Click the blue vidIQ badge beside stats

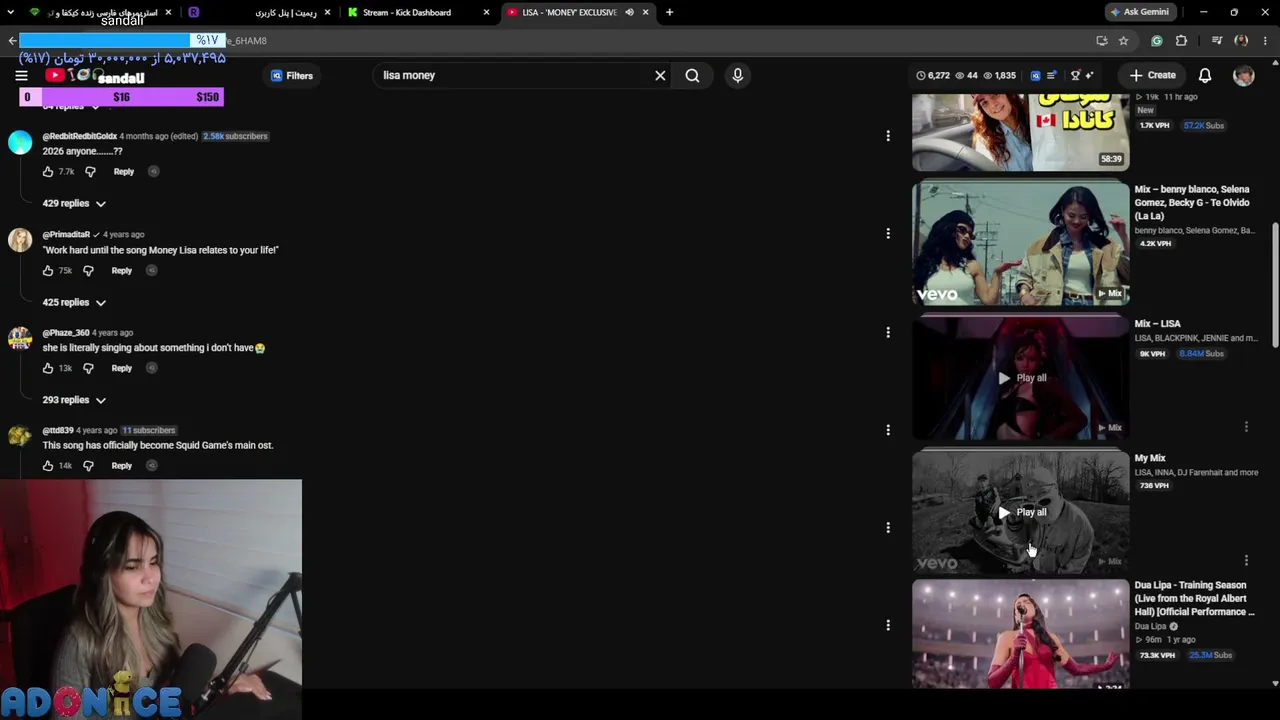pyautogui.click(x=1035, y=75)
